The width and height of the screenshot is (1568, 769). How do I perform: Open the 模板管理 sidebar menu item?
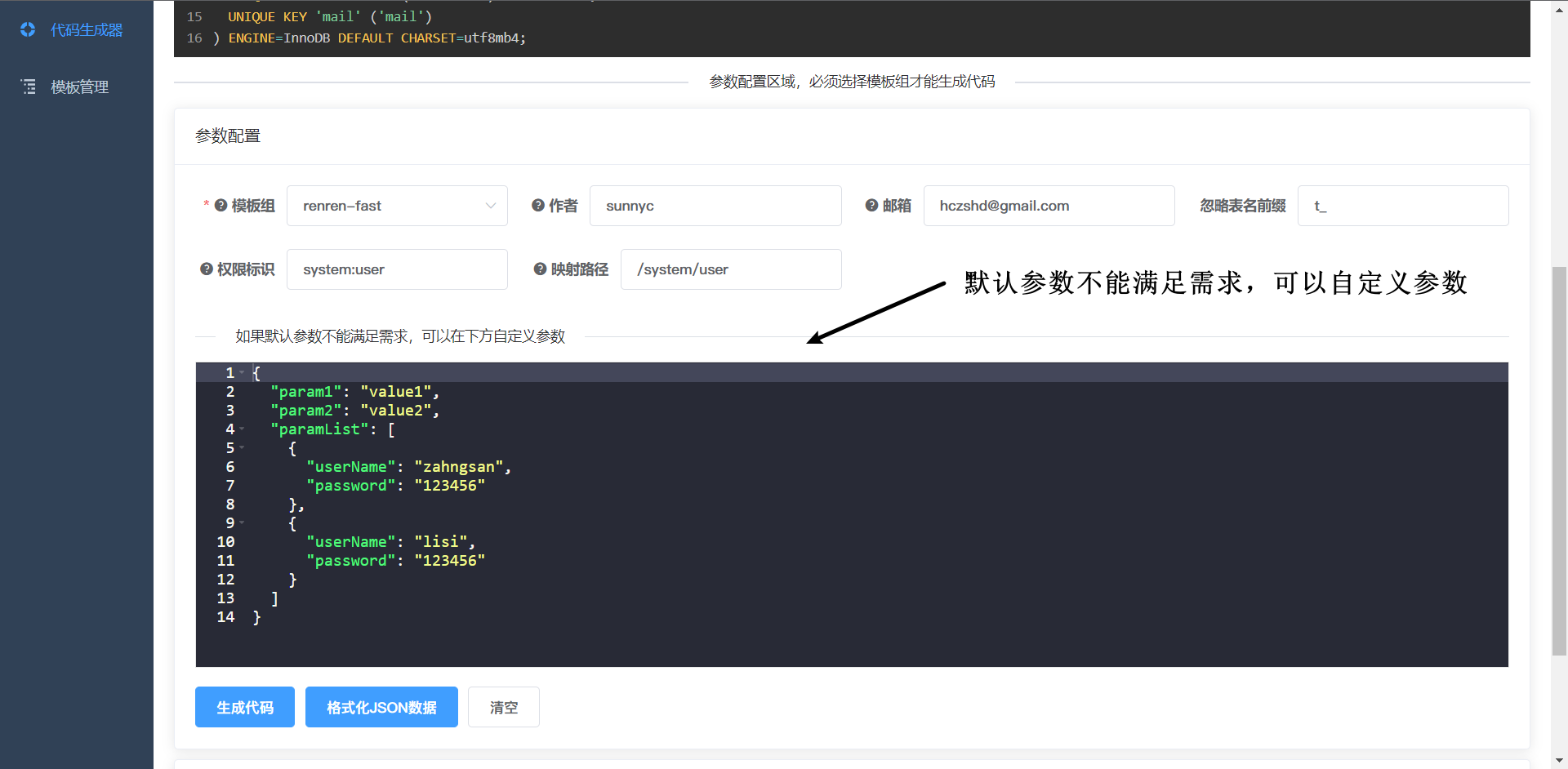77,87
